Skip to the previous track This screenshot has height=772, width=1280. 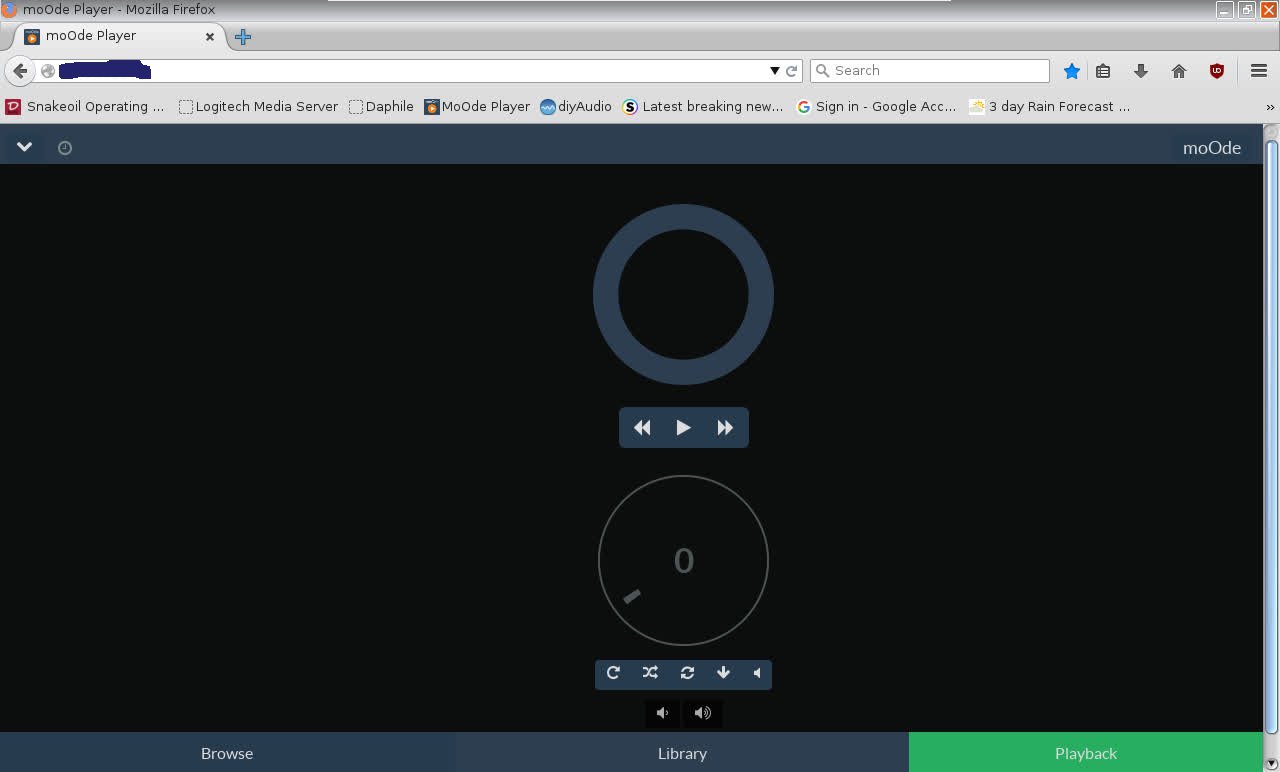(x=642, y=428)
